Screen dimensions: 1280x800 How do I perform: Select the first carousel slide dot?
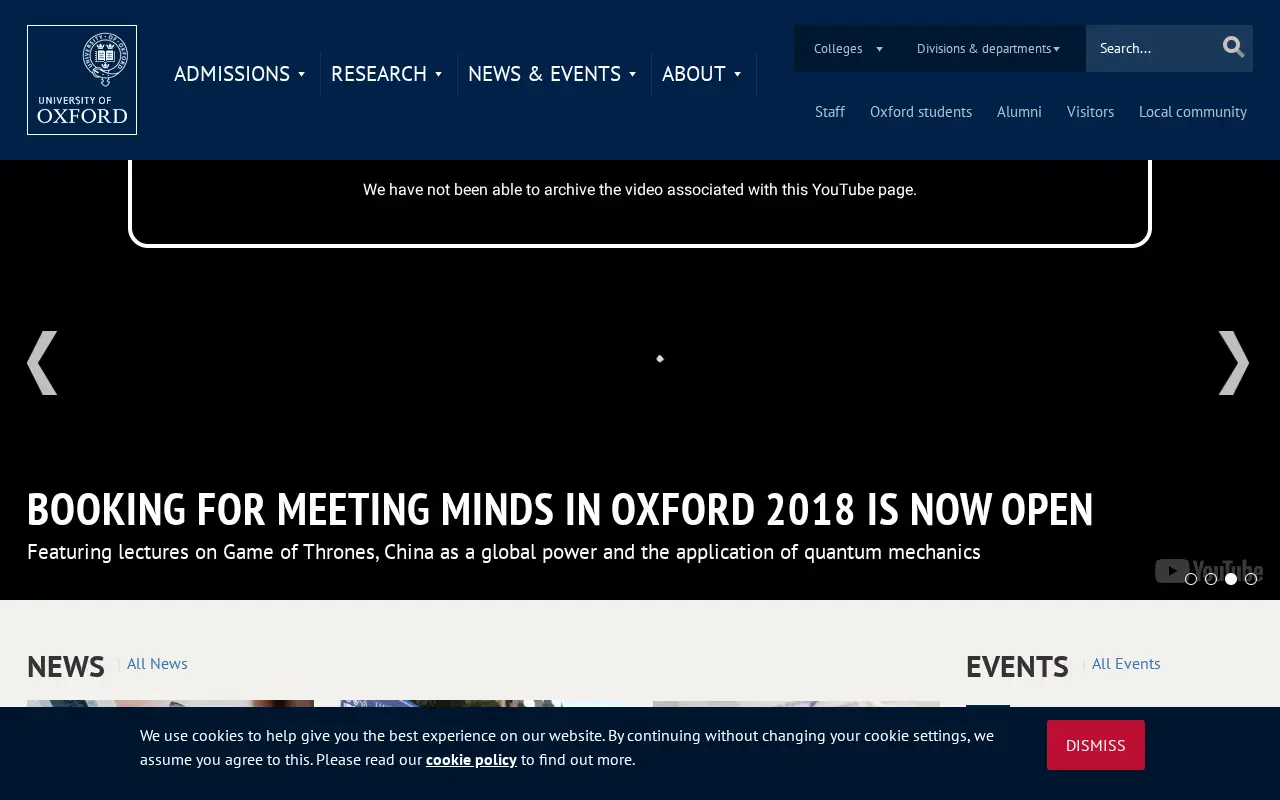coord(1191,579)
